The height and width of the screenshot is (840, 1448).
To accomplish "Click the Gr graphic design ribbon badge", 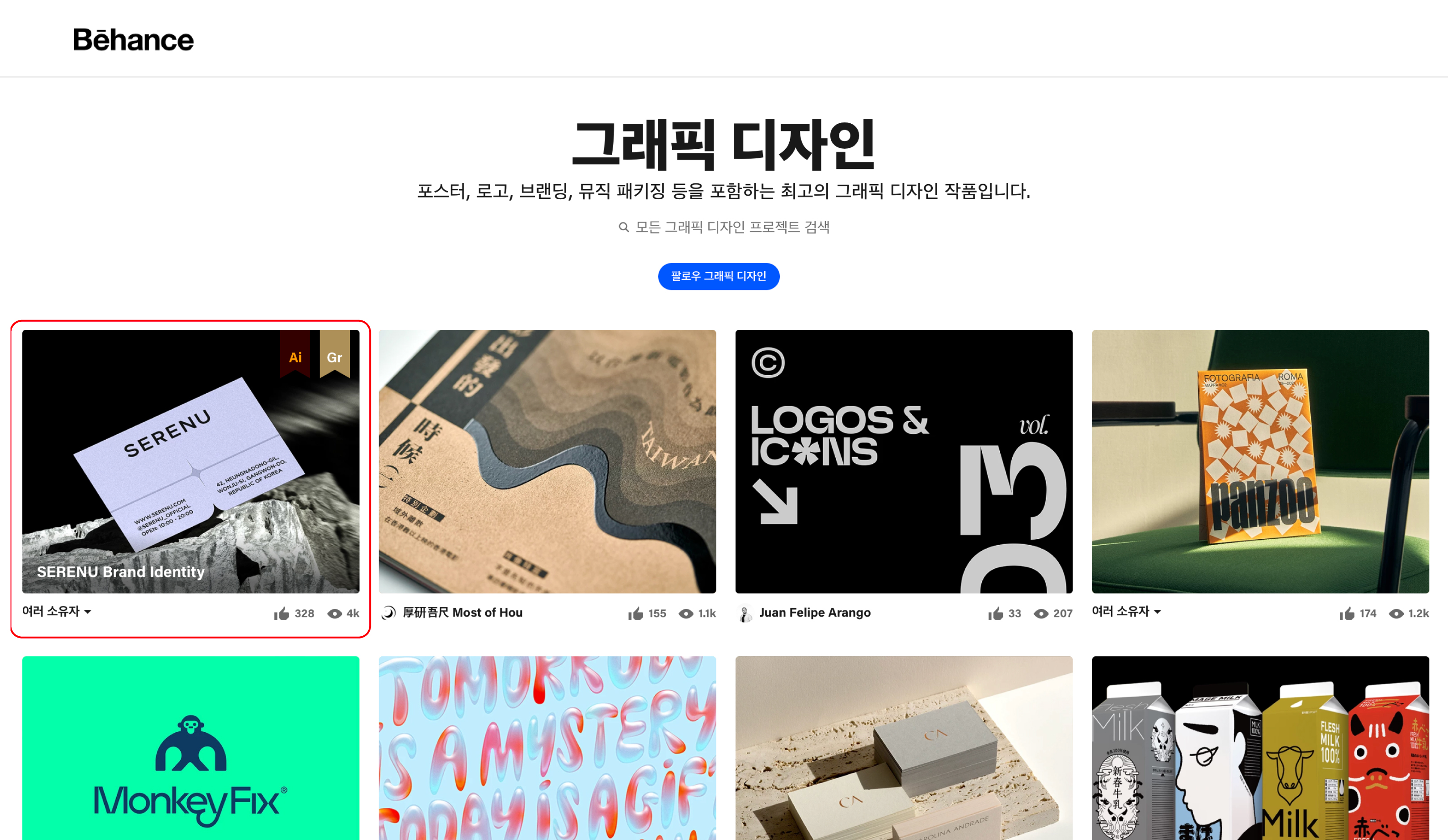I will tap(334, 354).
